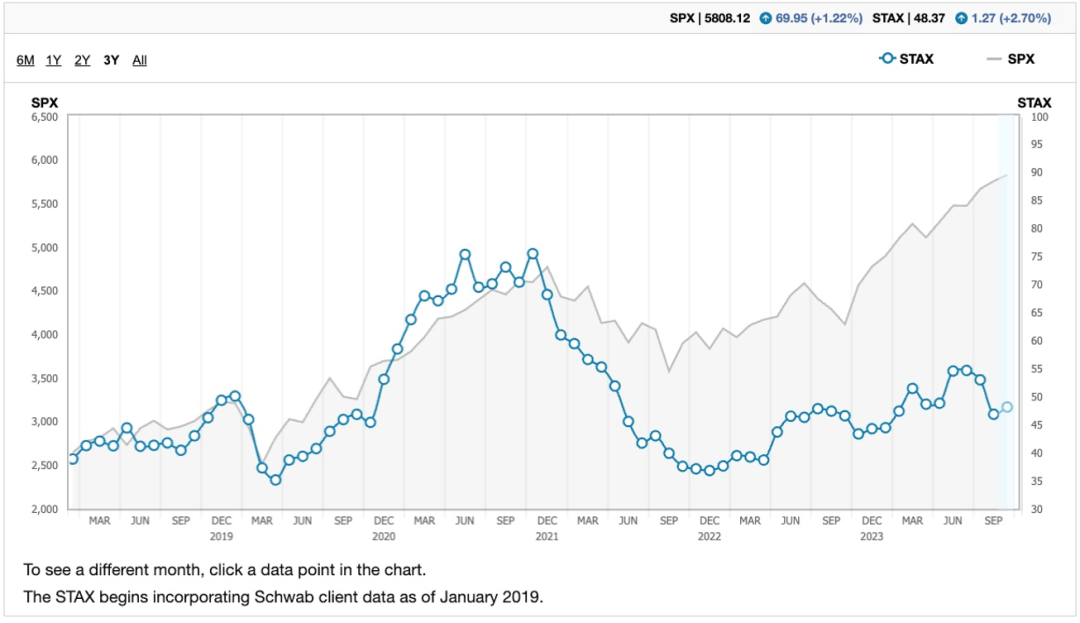This screenshot has height=623, width=1080.
Task: Click the '2022' year label
Action: coord(709,536)
